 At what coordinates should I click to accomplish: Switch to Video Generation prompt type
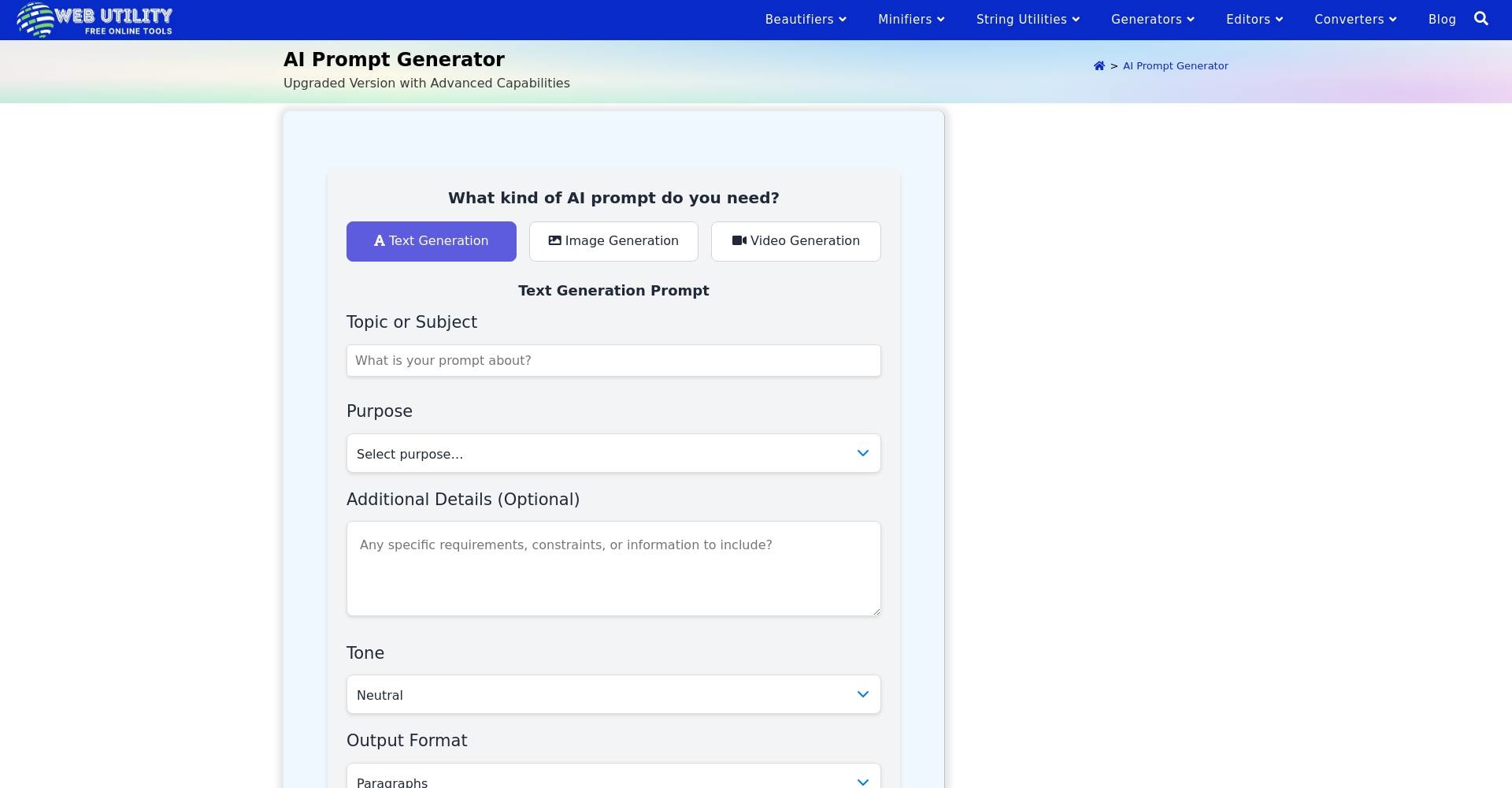coord(795,241)
